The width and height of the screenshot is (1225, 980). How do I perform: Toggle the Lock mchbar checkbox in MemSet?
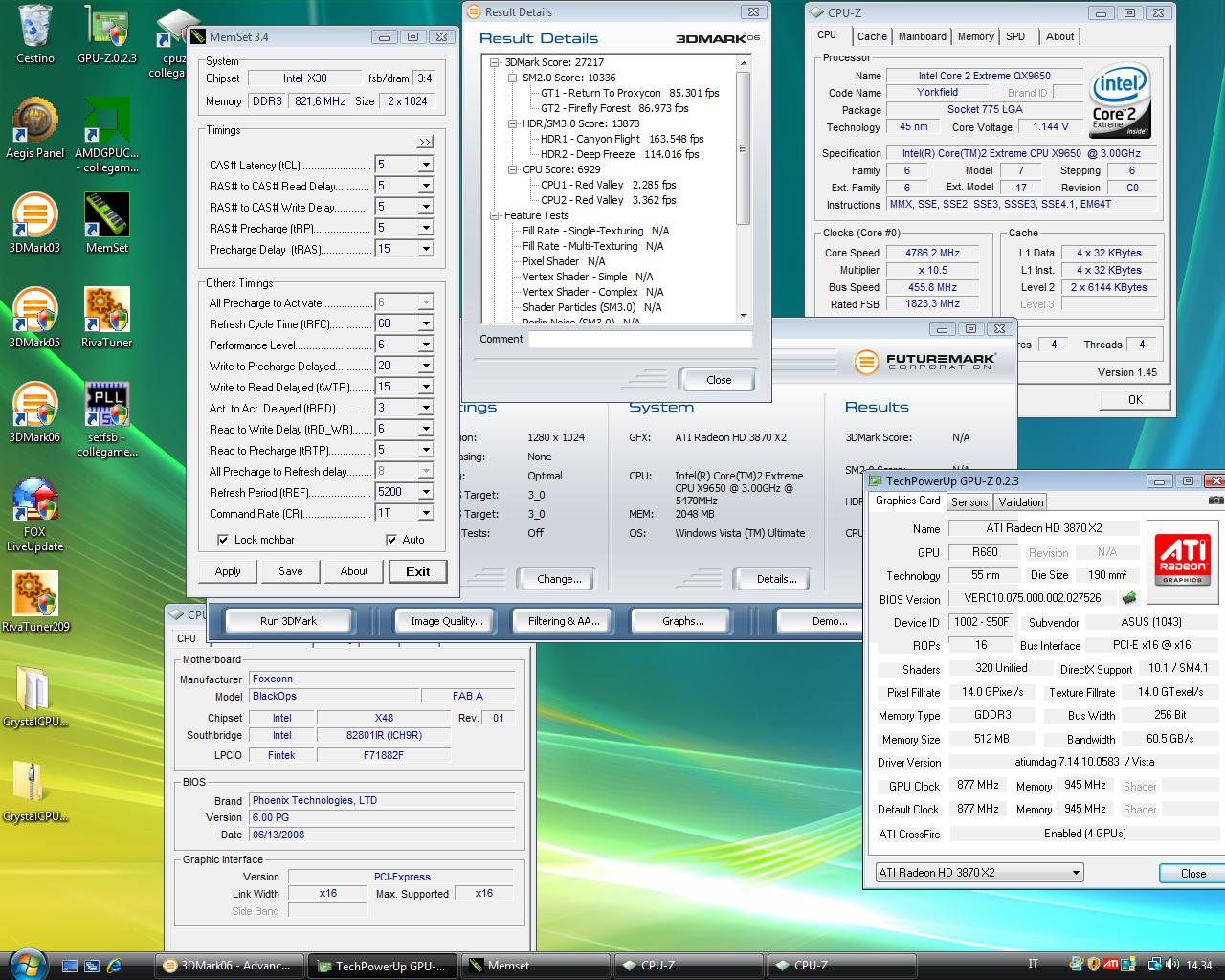[x=223, y=540]
